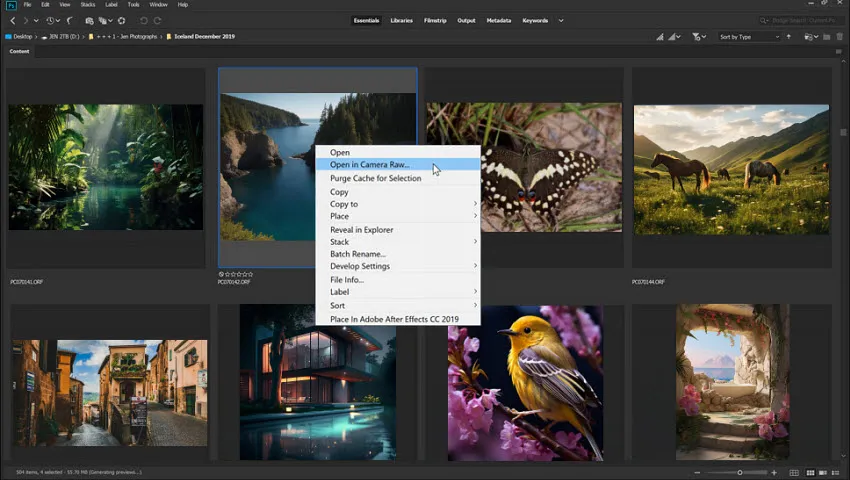Image resolution: width=850 pixels, height=480 pixels.
Task: Switch to the Filmstrip workspace tab
Action: [x=435, y=20]
